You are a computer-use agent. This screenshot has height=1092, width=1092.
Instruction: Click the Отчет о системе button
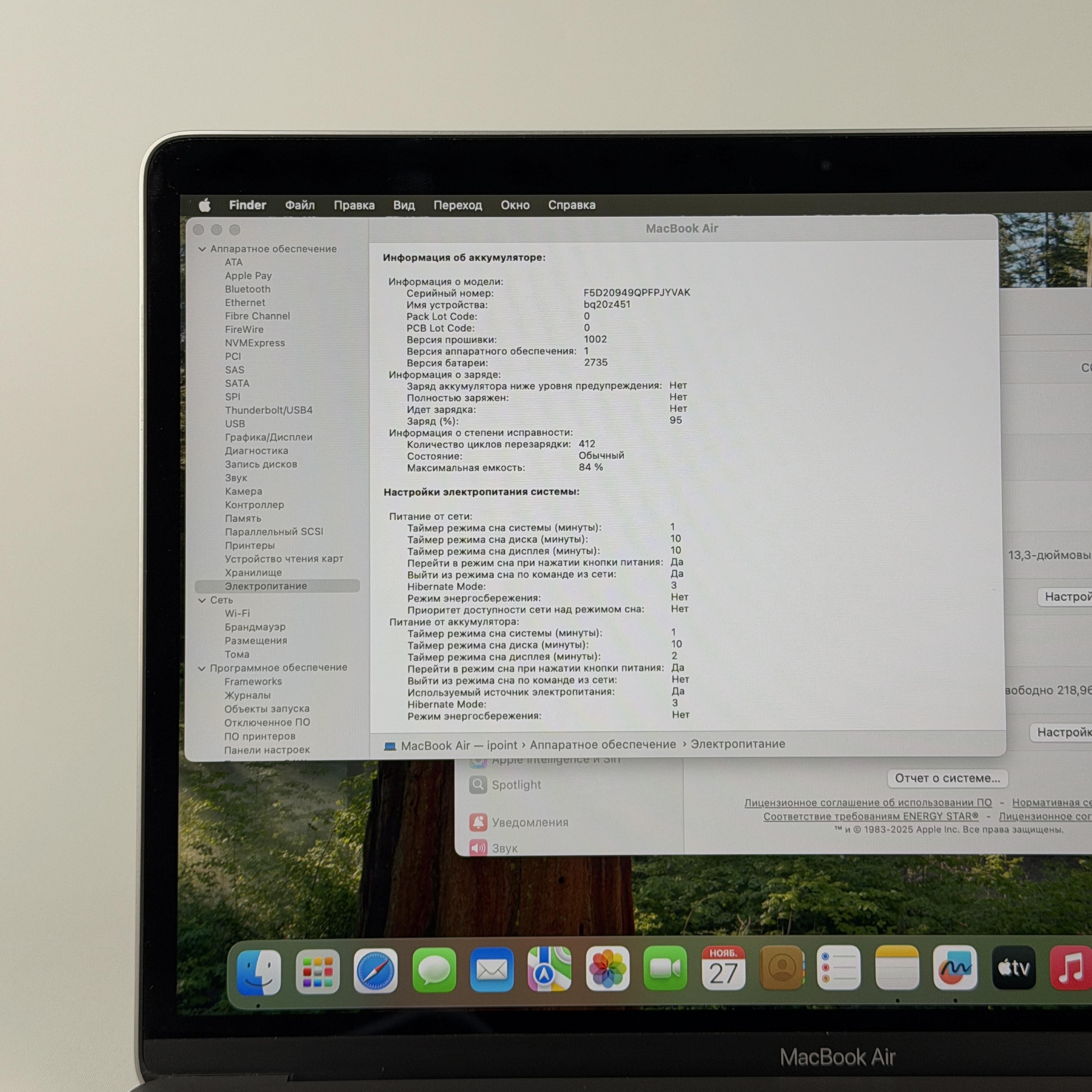coord(947,778)
